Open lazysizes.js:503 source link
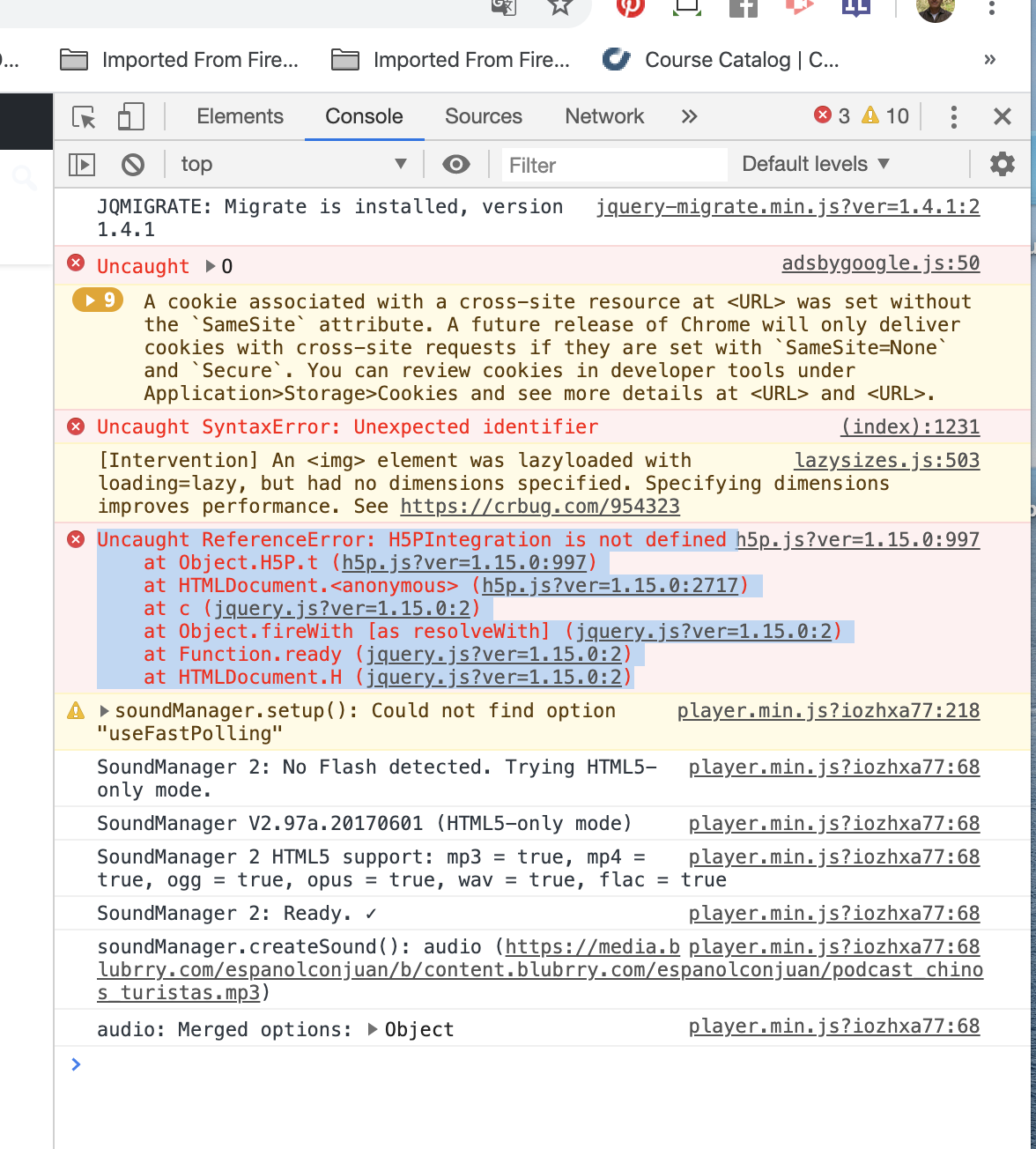The height and width of the screenshot is (1149, 1036). click(x=887, y=460)
